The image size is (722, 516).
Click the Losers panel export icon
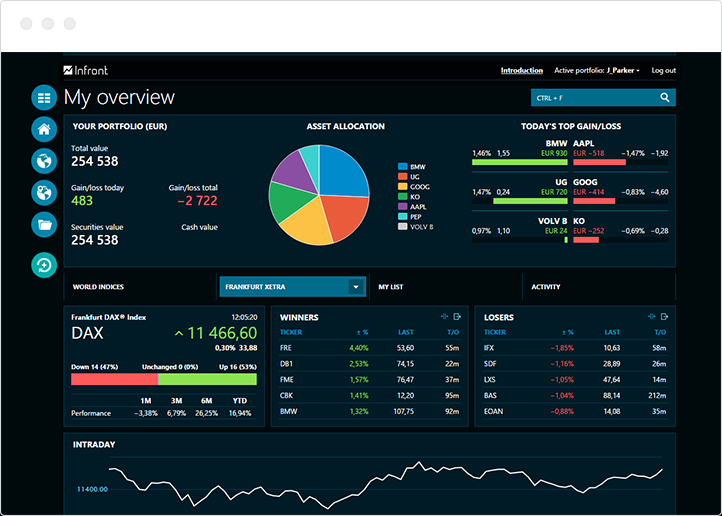point(664,317)
